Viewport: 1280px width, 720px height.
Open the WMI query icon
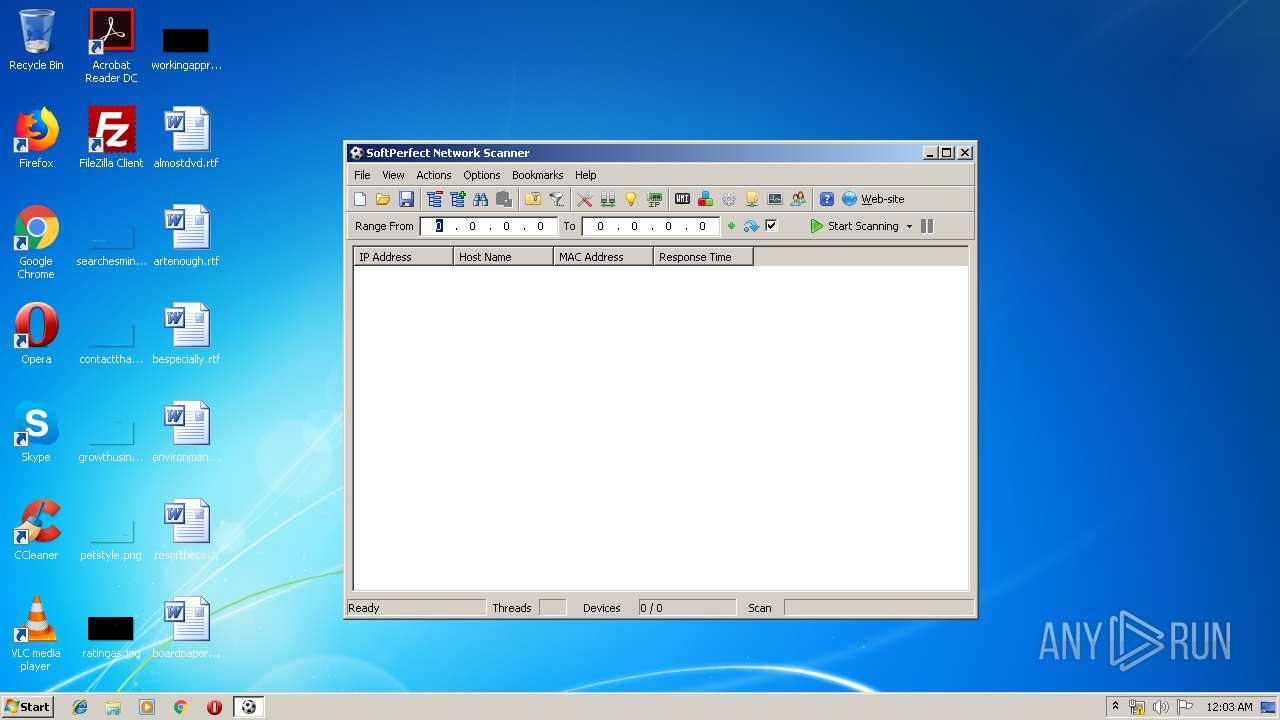pos(683,199)
